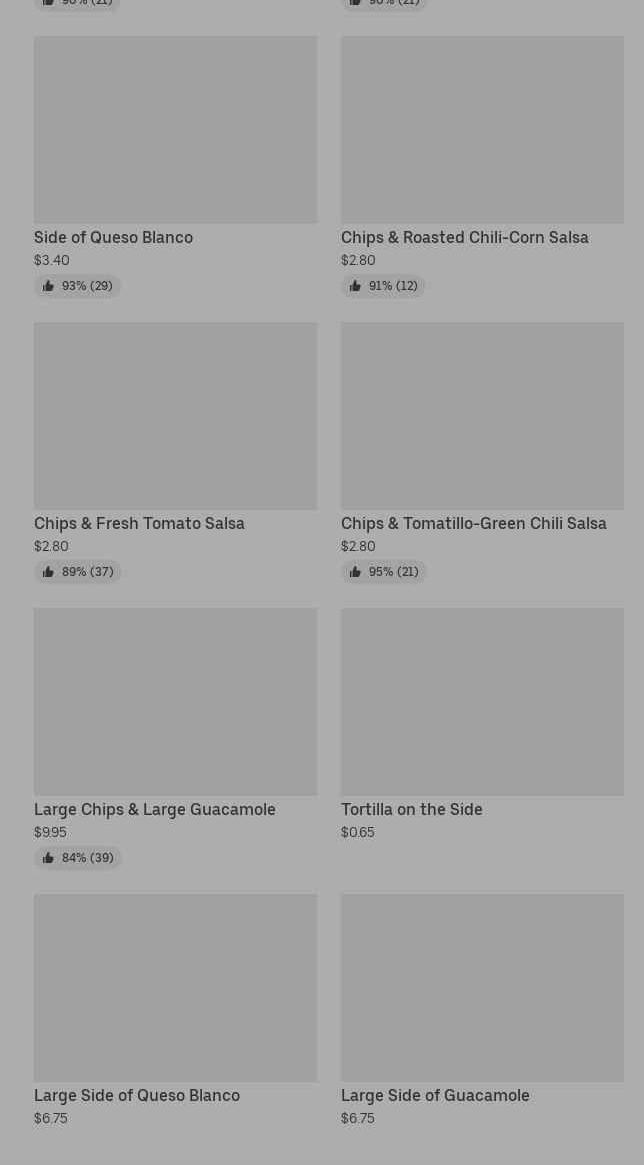
Task: Click thumbs-up icon under Side of Queso Blanco
Action: click(x=48, y=286)
